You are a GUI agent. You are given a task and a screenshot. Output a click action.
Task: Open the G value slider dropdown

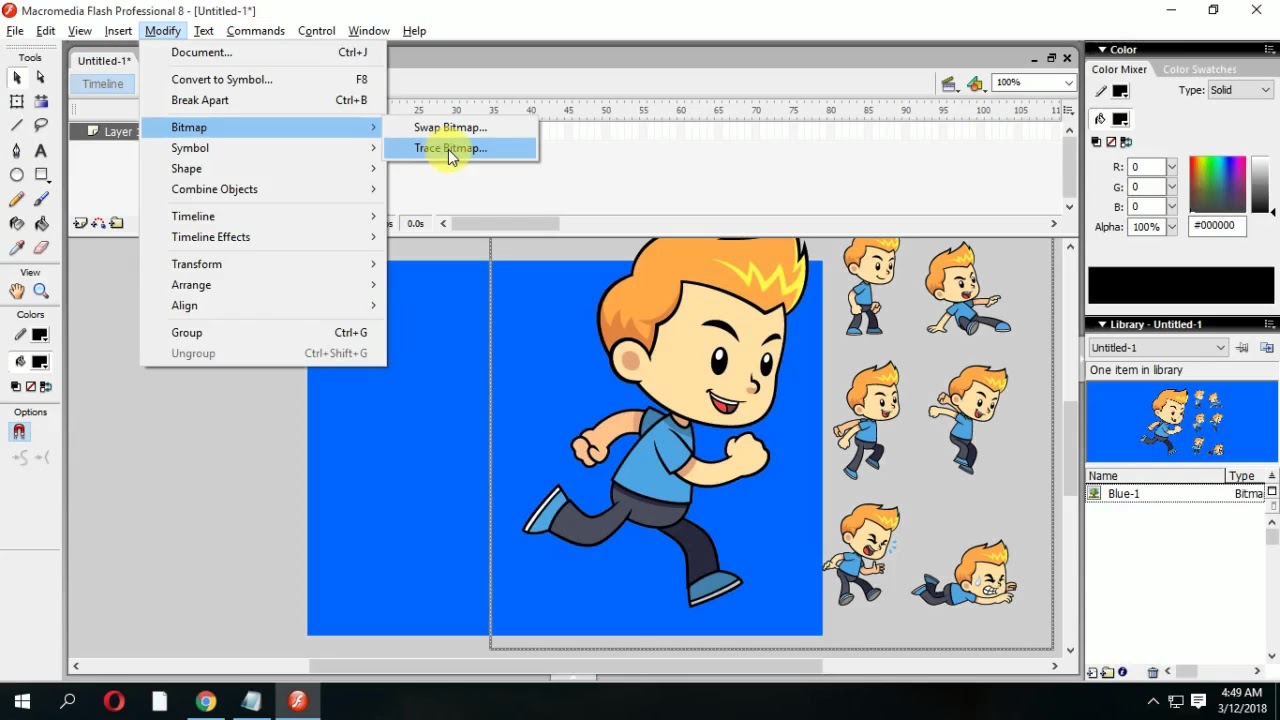1171,187
